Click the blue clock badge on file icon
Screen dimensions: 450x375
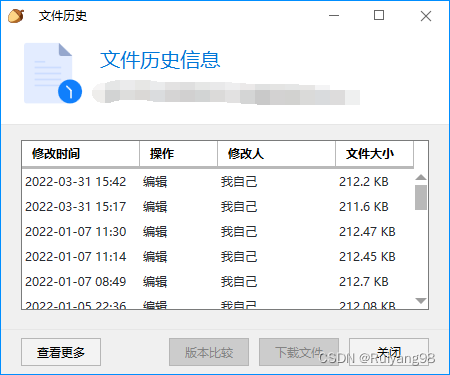(70, 91)
